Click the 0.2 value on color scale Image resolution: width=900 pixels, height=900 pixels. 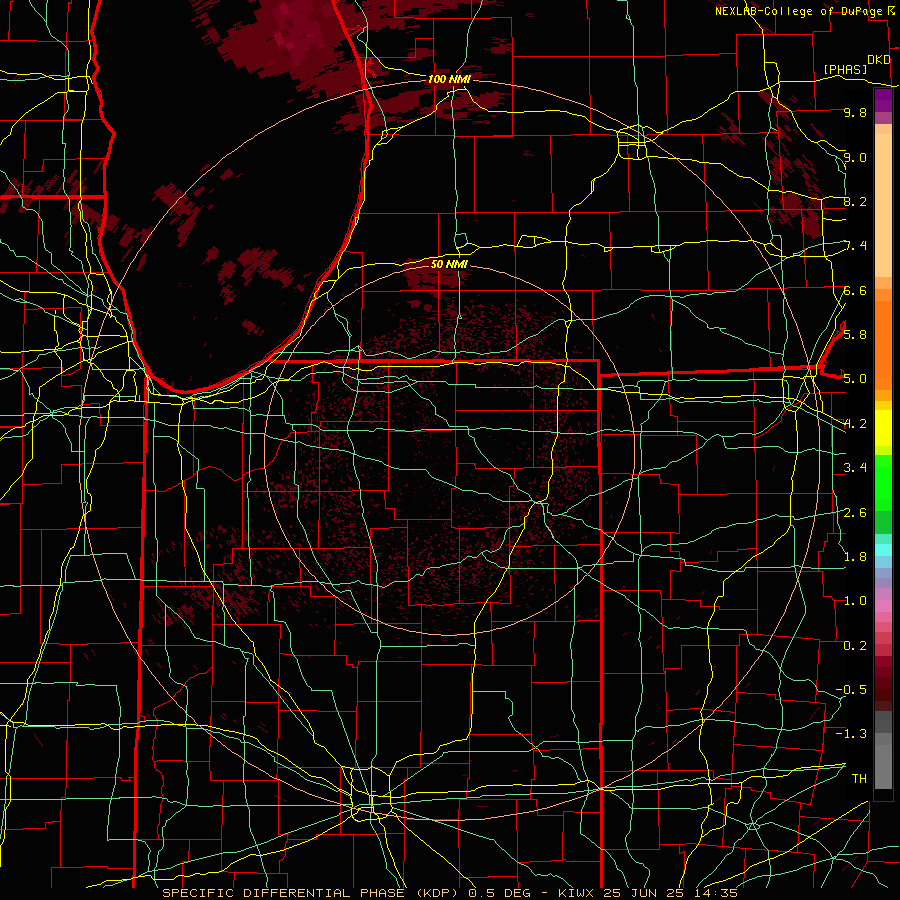tap(855, 645)
